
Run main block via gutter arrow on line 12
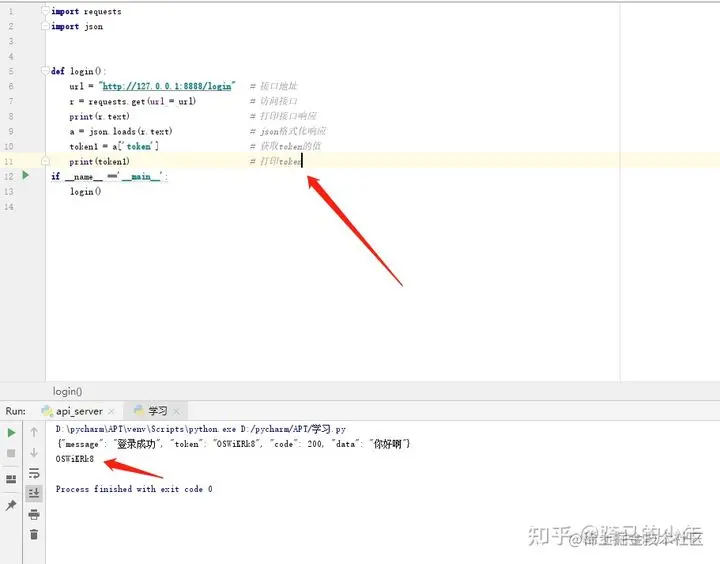coord(26,175)
